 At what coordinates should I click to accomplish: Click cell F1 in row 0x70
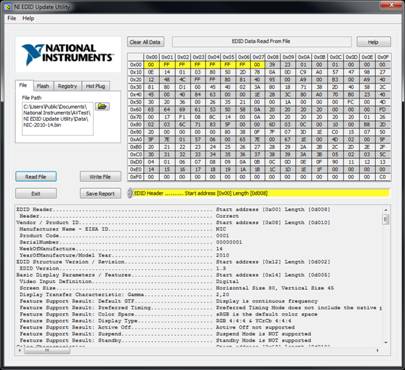pyautogui.click(x=182, y=117)
